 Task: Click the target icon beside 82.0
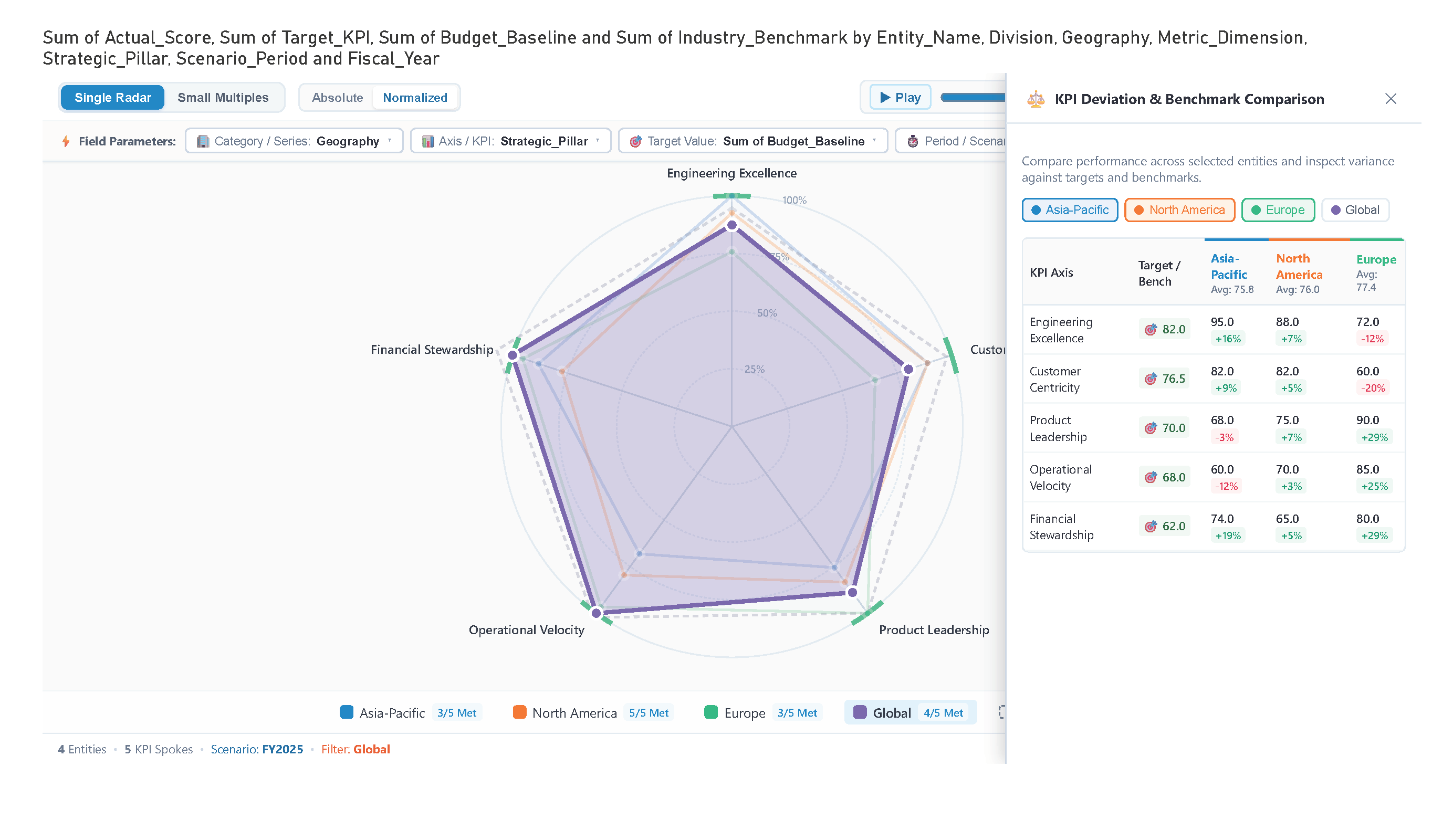click(x=1151, y=329)
